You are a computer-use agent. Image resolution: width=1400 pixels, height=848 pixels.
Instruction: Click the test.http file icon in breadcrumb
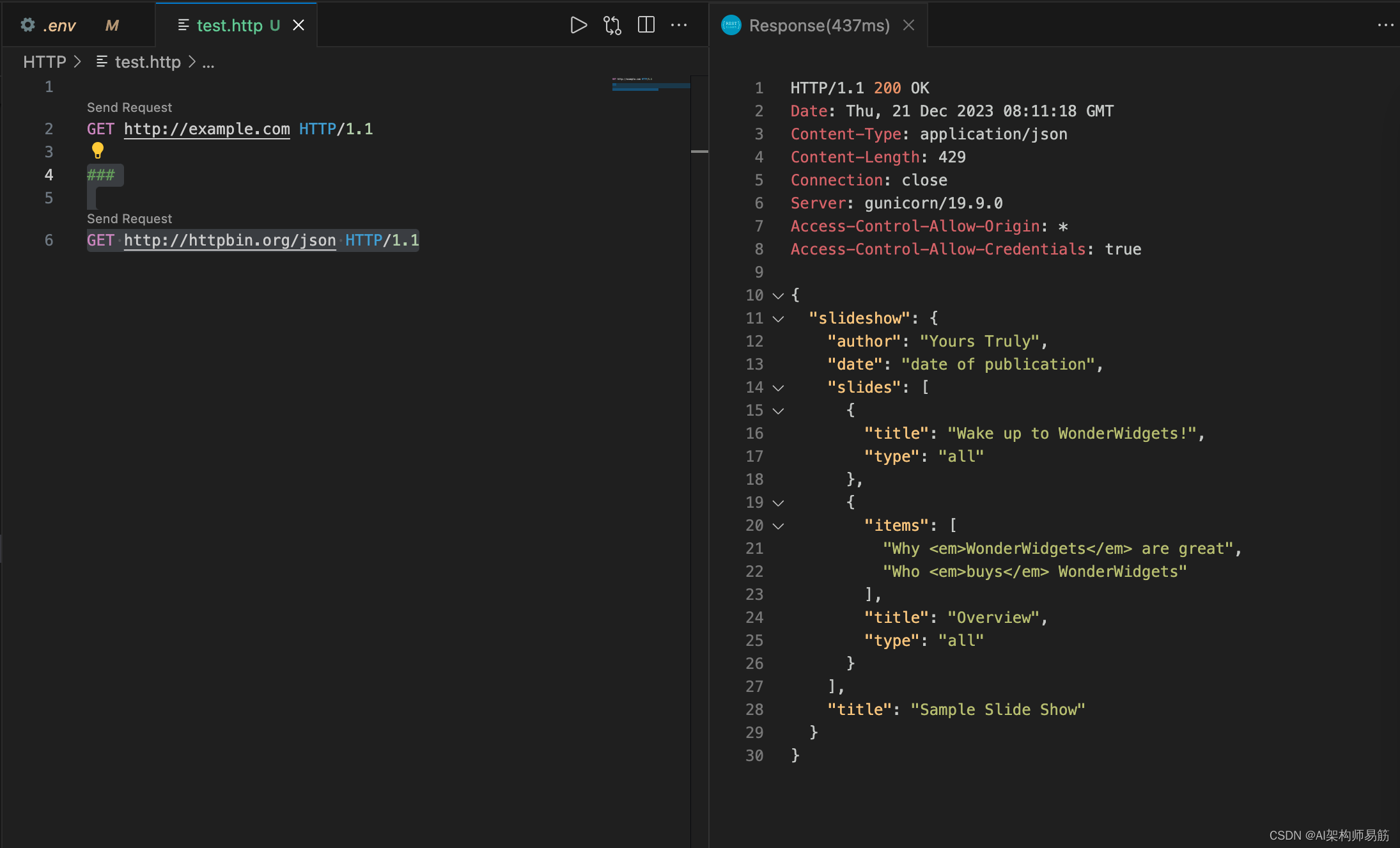point(102,61)
